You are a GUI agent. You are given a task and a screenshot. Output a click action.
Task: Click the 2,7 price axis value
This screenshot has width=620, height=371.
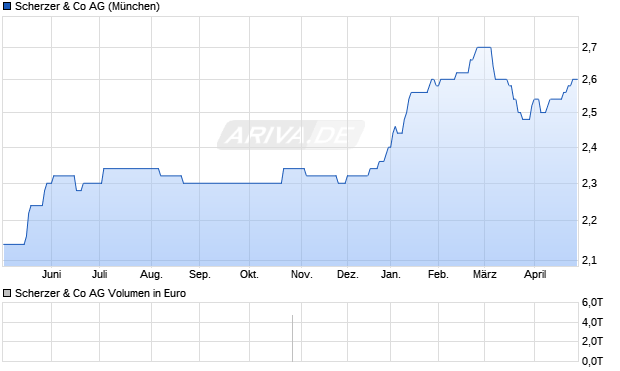tap(590, 47)
